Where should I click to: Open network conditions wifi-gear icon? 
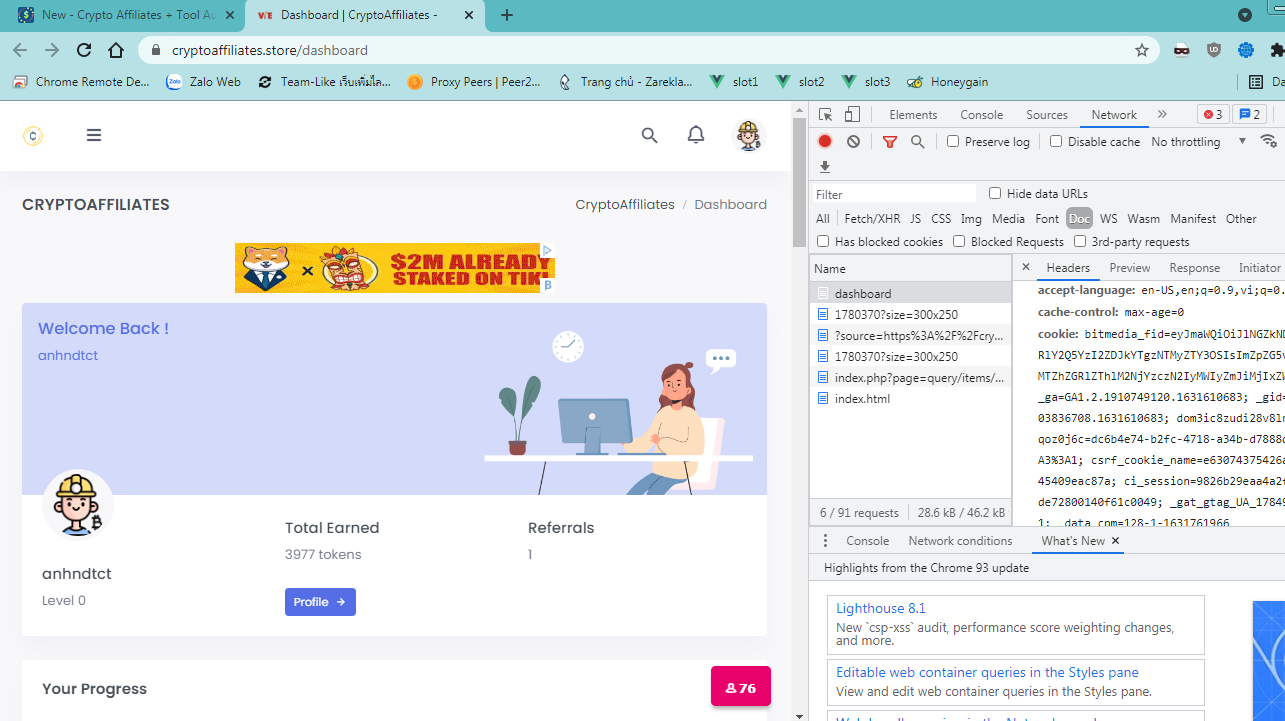pyautogui.click(x=1269, y=142)
